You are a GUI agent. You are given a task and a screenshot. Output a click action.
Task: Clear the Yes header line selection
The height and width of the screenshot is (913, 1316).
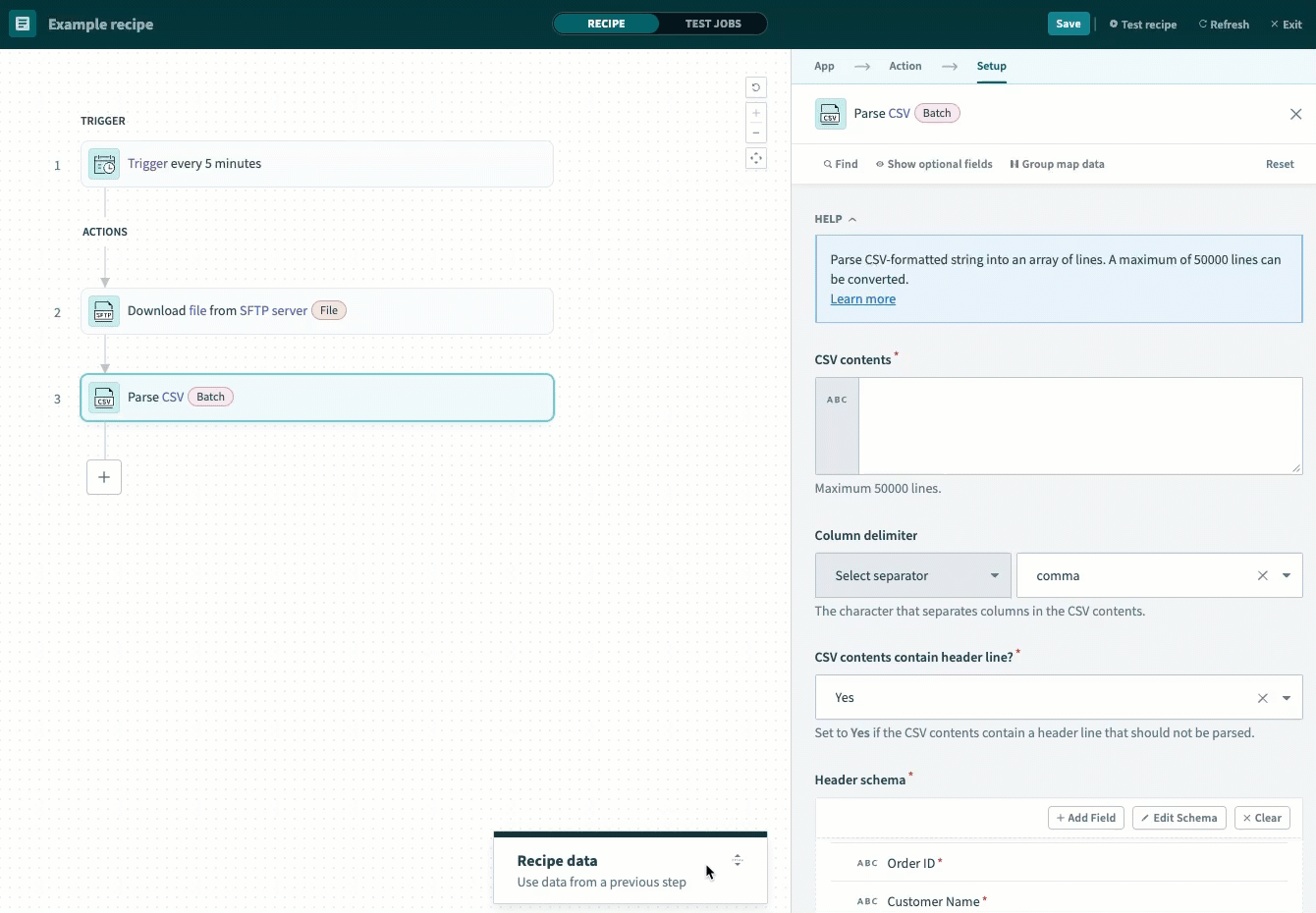pos(1263,697)
